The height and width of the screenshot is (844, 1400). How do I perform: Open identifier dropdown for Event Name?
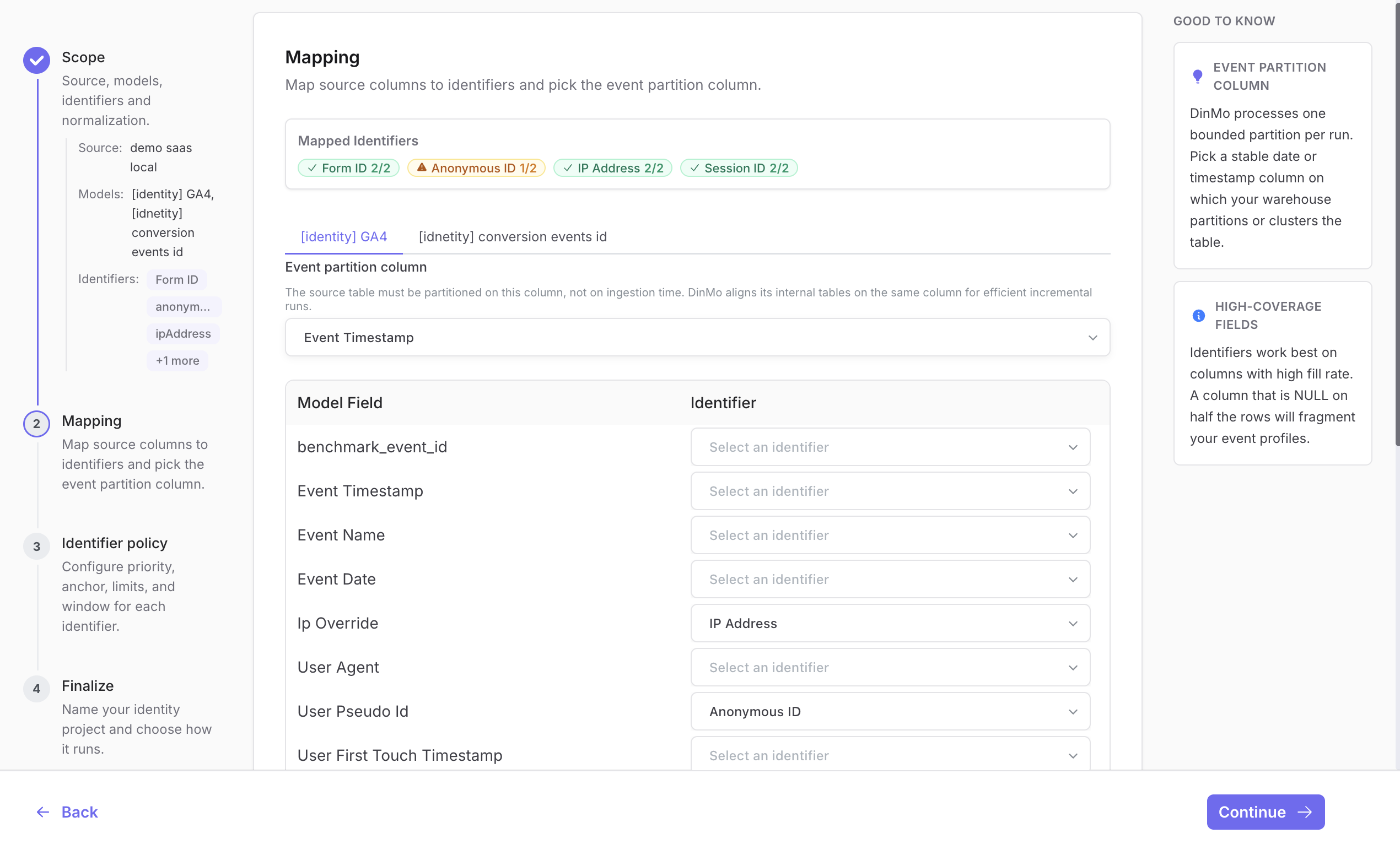[890, 535]
